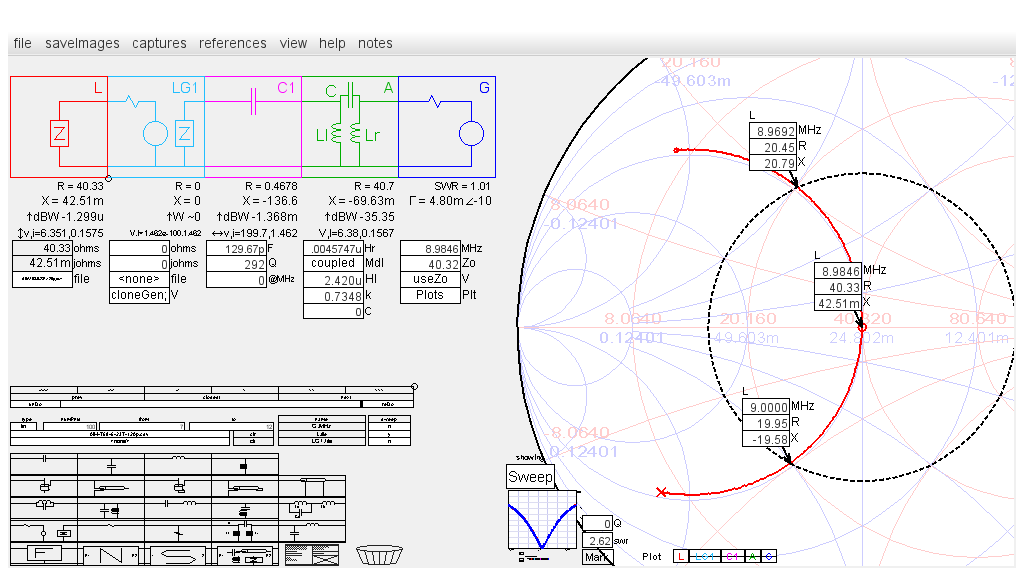
Task: Open the Plots Plt selector
Action: coord(430,295)
